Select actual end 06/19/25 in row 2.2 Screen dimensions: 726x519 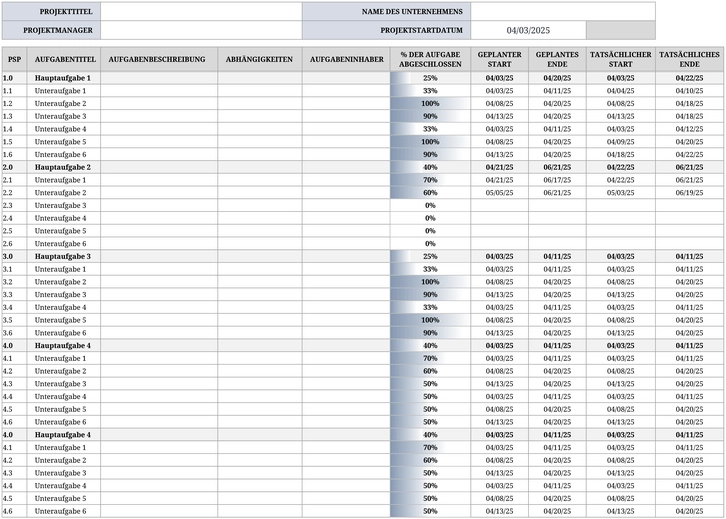689,193
